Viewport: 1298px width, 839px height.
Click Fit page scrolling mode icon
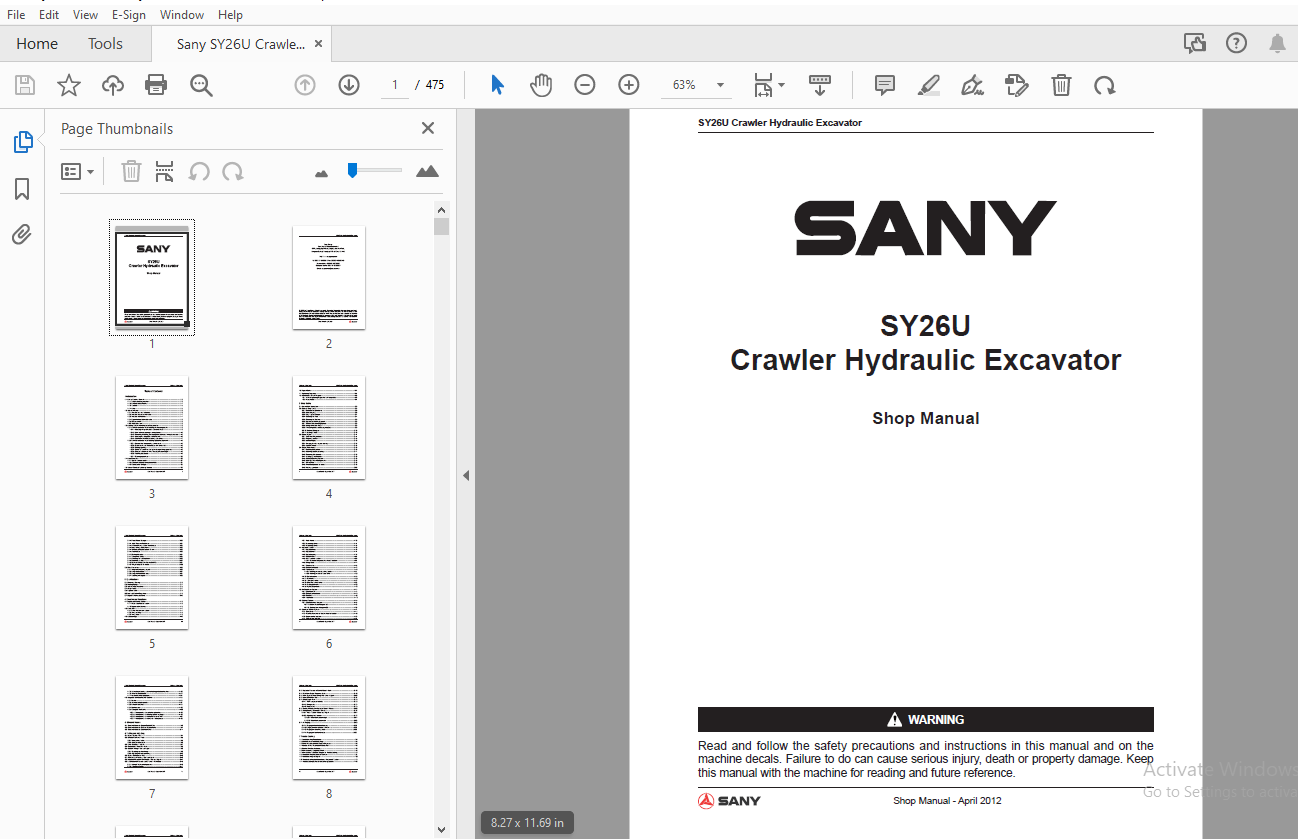(764, 85)
